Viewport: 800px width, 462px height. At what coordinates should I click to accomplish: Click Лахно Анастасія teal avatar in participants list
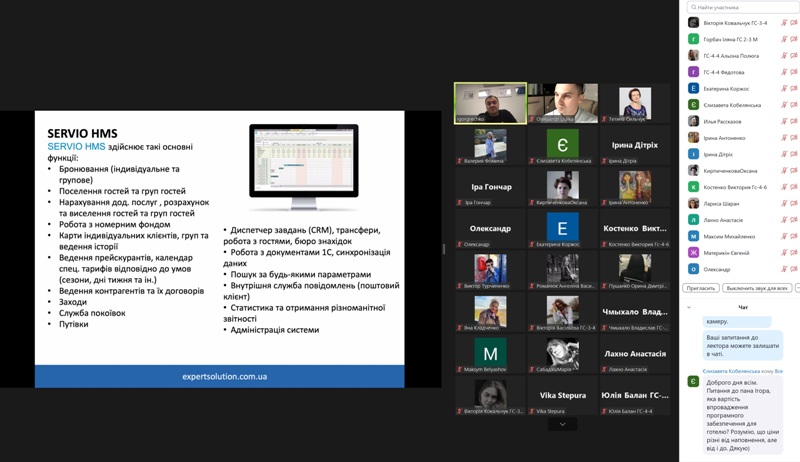pyautogui.click(x=693, y=220)
